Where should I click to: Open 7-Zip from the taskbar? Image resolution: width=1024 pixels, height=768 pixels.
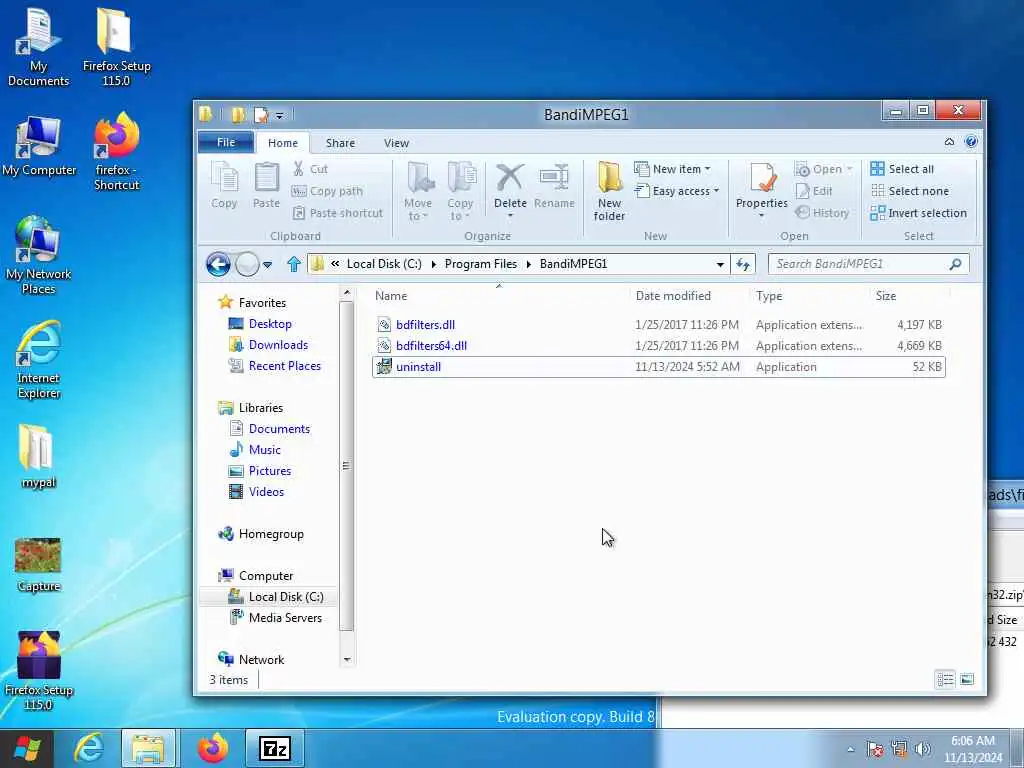[x=275, y=748]
